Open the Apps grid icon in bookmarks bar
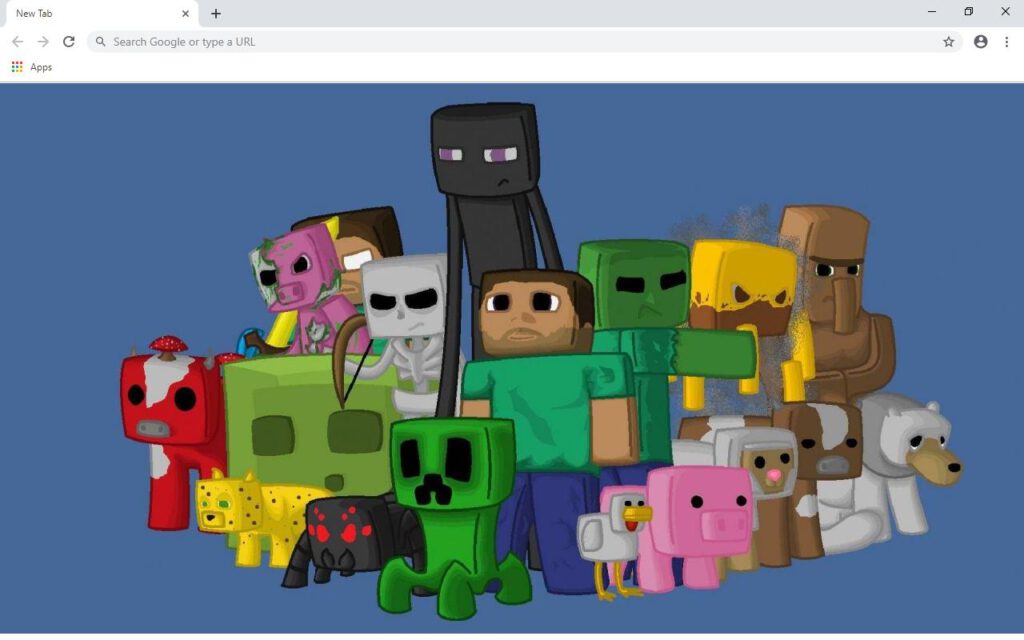The height and width of the screenshot is (640, 1024). pos(17,67)
